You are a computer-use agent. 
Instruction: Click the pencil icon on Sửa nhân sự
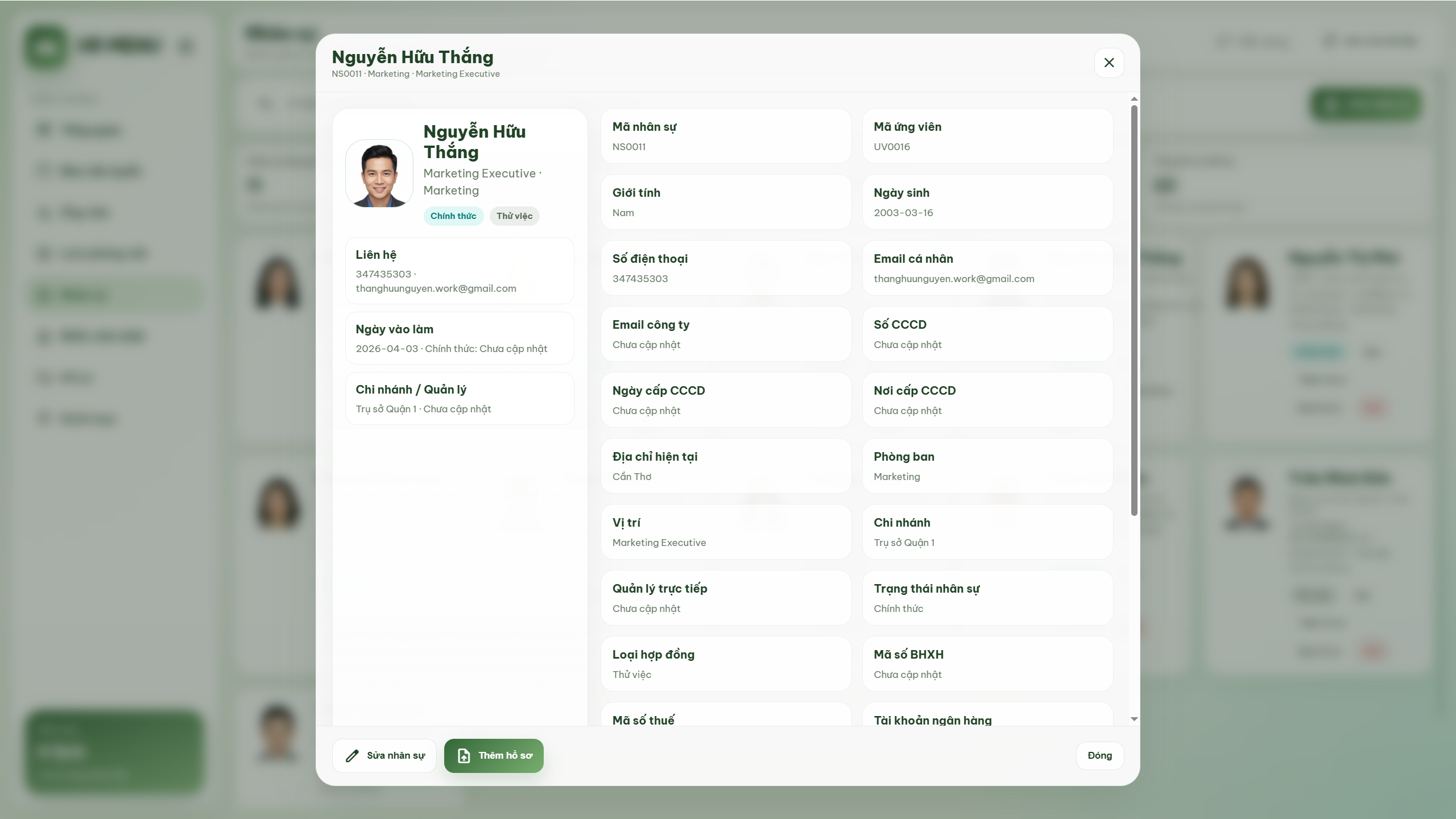(x=351, y=755)
